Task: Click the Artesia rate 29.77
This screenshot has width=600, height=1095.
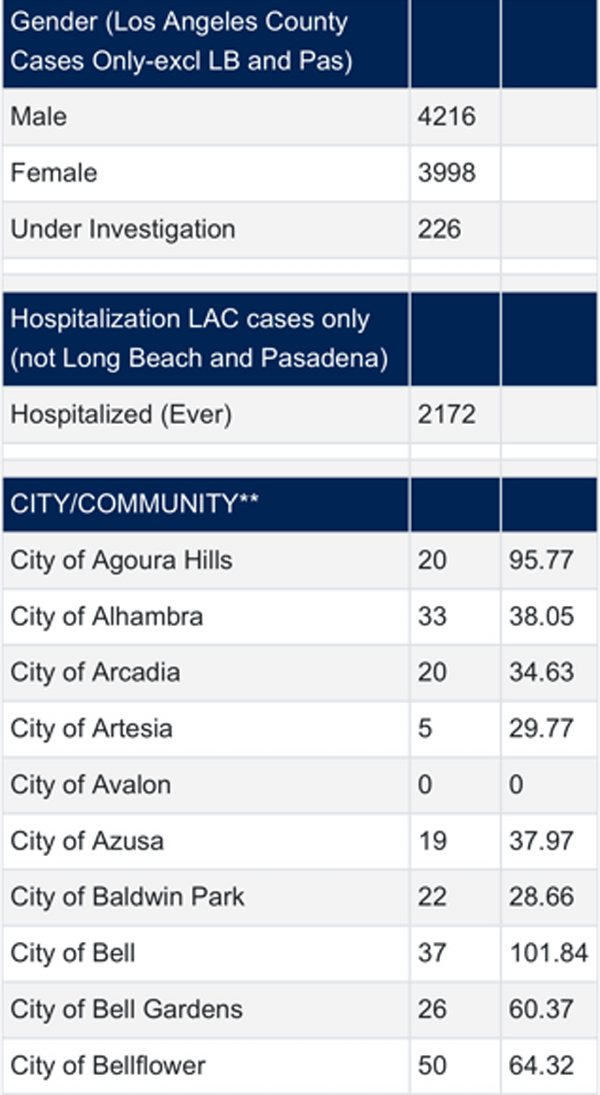Action: pyautogui.click(x=541, y=728)
